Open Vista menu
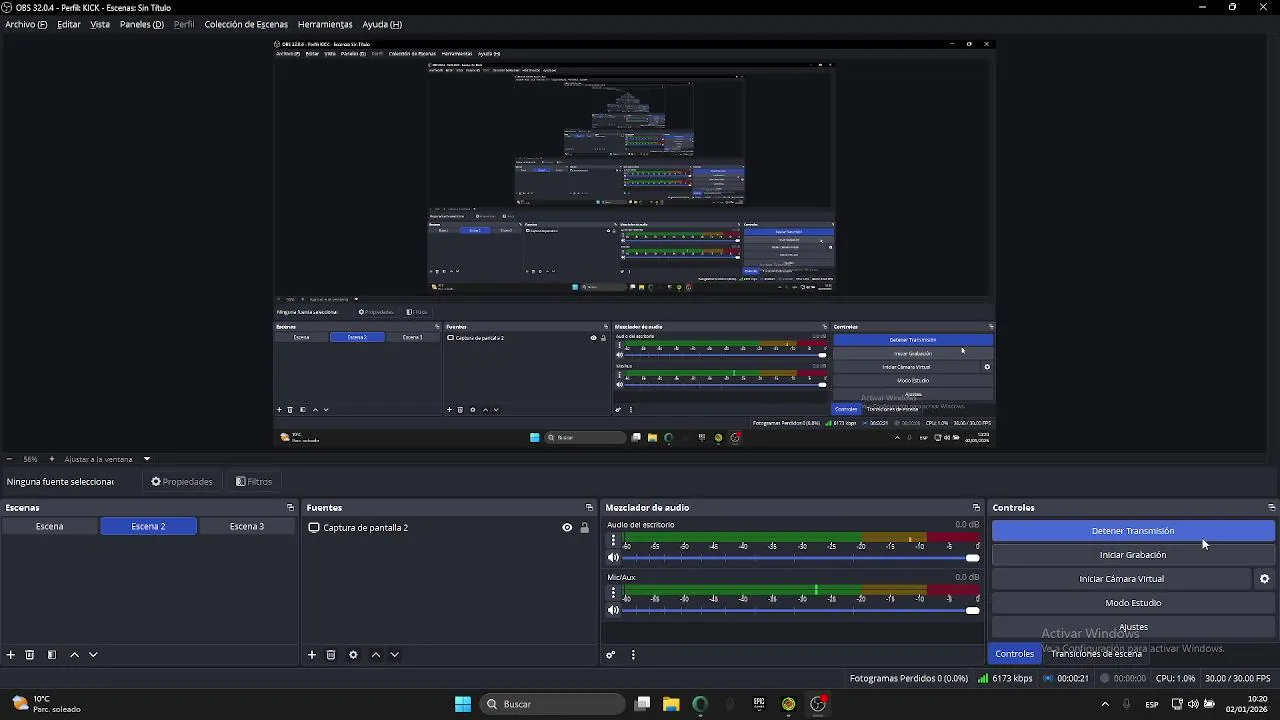This screenshot has width=1280, height=720. [x=100, y=24]
